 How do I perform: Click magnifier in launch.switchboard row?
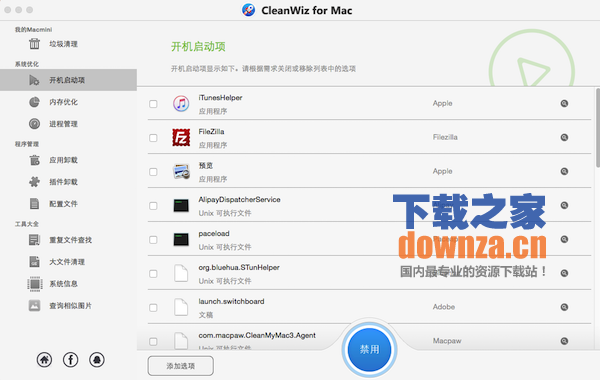point(564,307)
